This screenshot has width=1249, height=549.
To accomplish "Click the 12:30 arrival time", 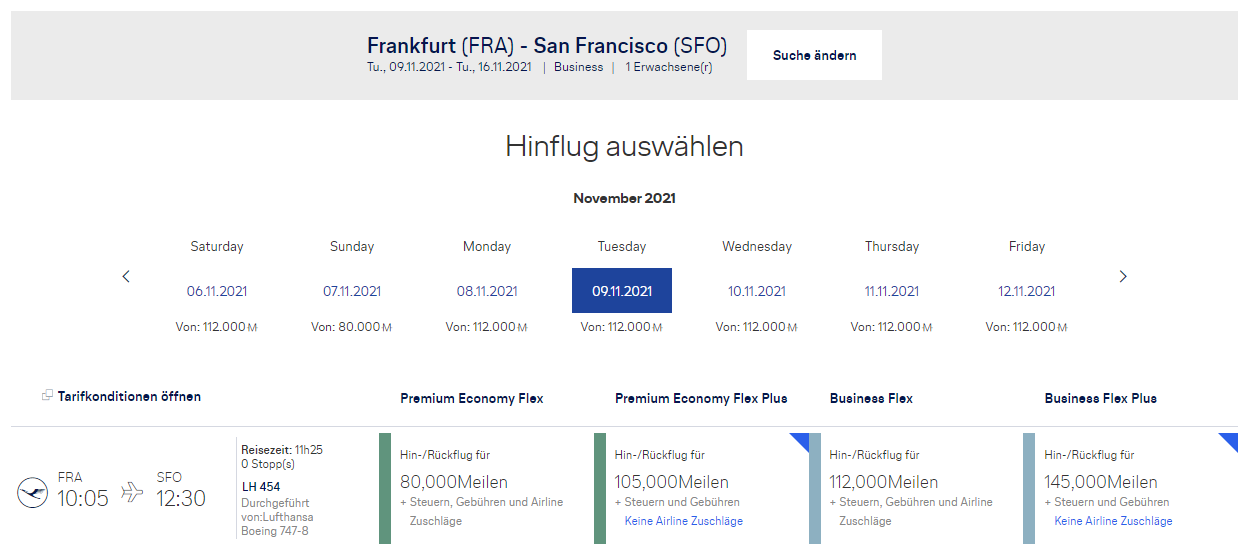I will pos(181,498).
